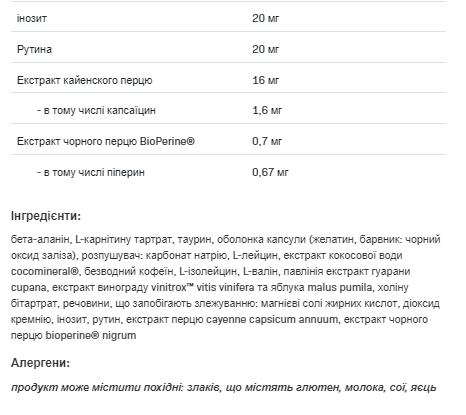Click the 0,67 мг piperine value
Screen dimensions: 466x415
coord(270,172)
